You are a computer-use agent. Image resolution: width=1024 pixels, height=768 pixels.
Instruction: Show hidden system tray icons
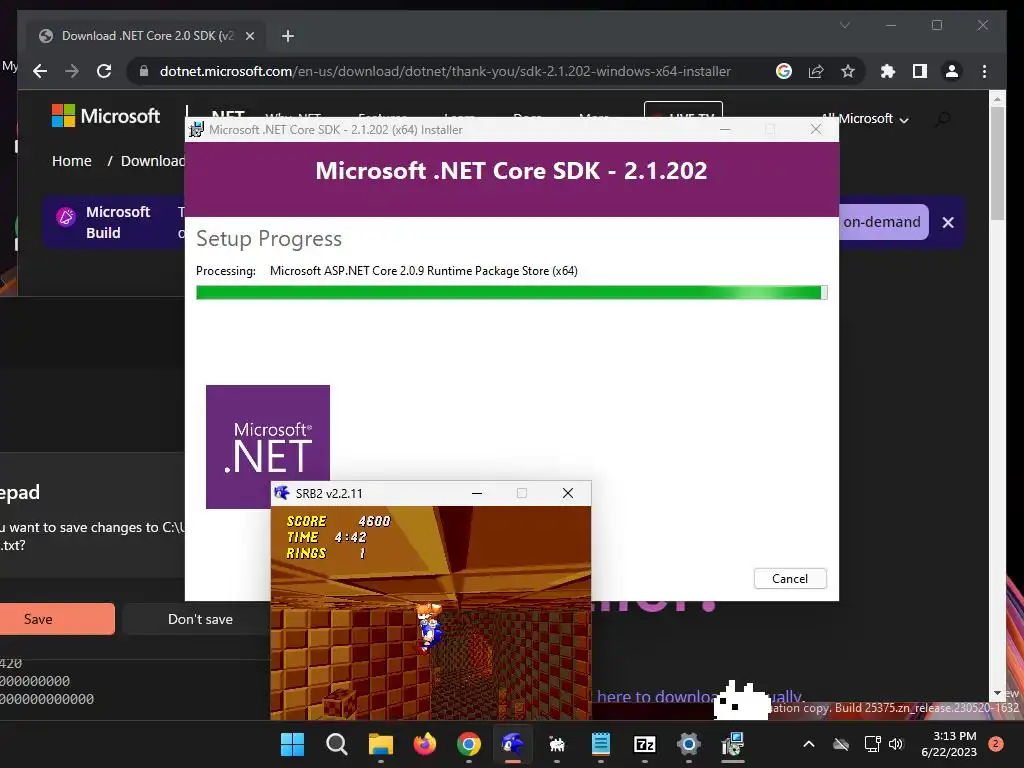click(808, 744)
